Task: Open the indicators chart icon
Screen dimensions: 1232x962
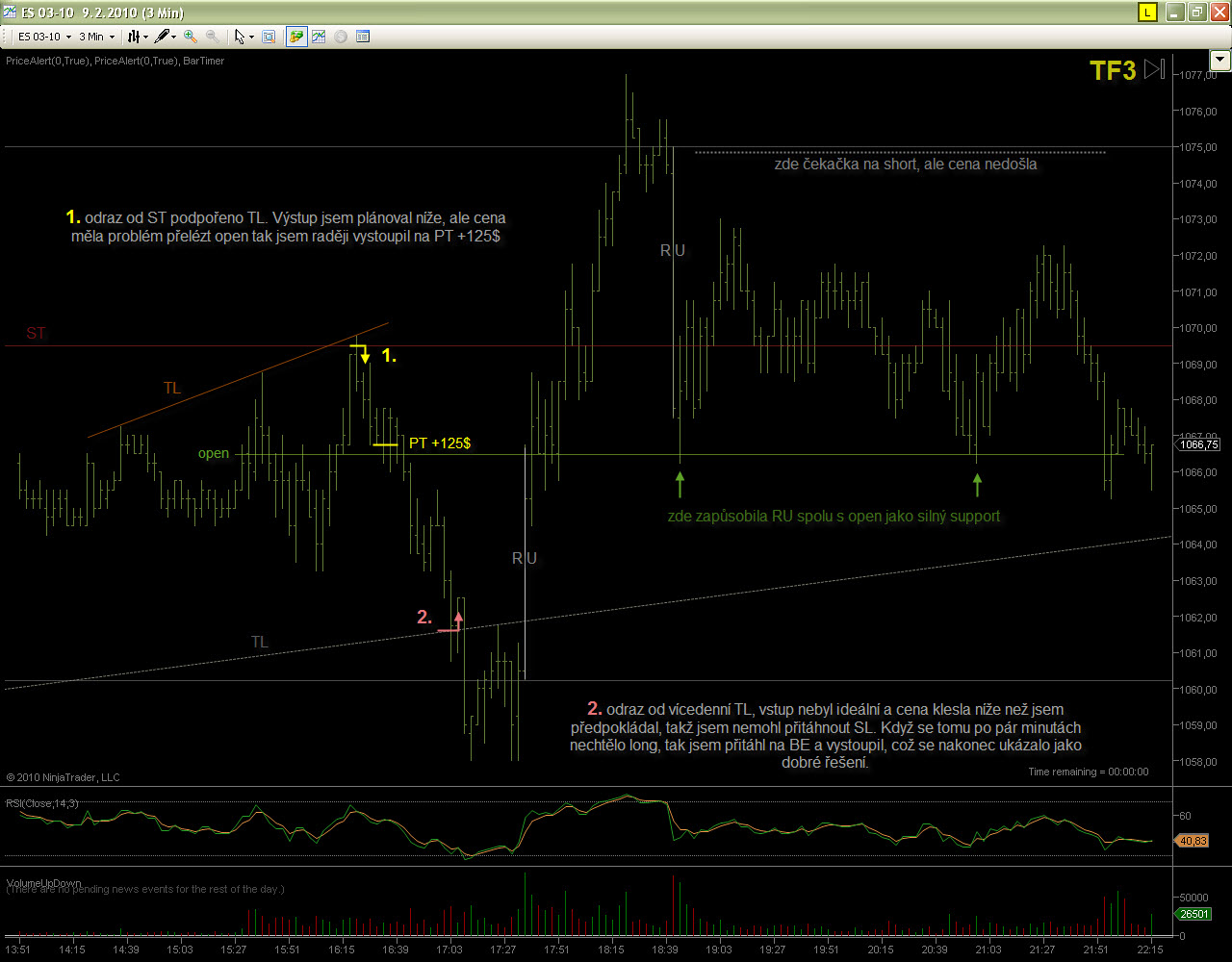Action: pos(318,37)
